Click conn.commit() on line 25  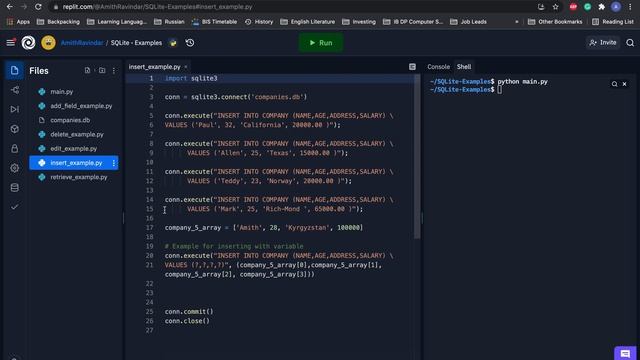tap(189, 311)
